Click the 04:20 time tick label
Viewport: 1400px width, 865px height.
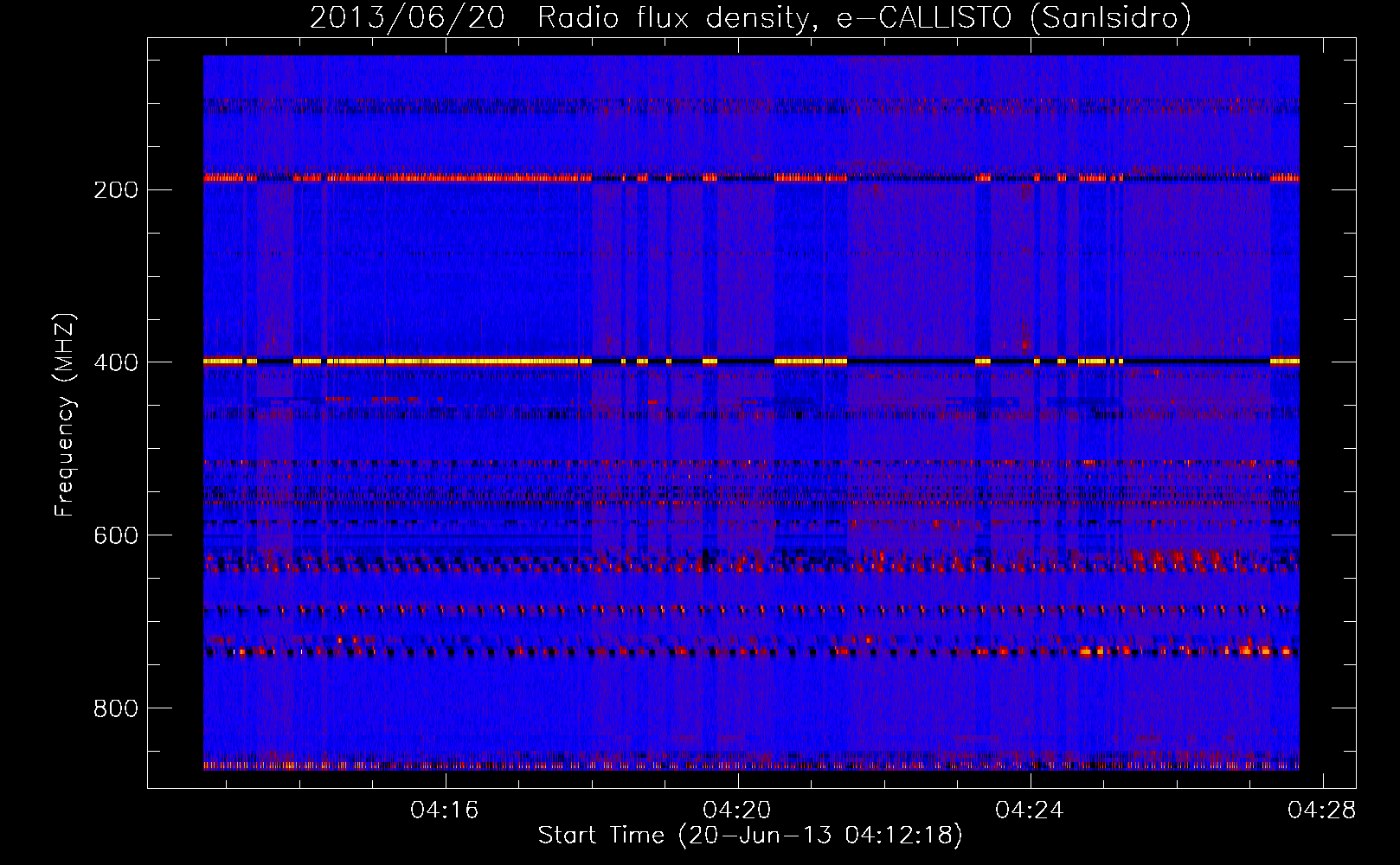pyautogui.click(x=737, y=811)
